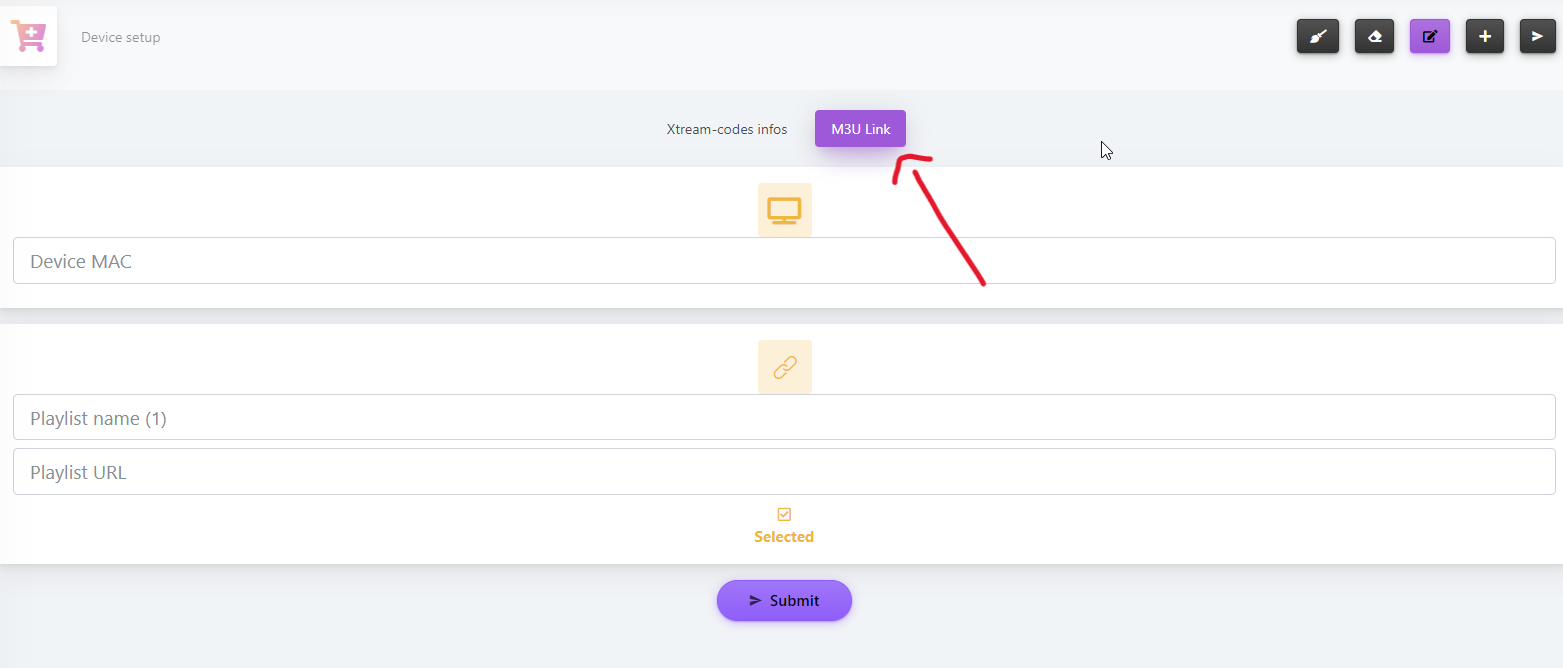Viewport: 1563px width, 668px height.
Task: Focus the Playlist URL field
Action: [x=784, y=471]
